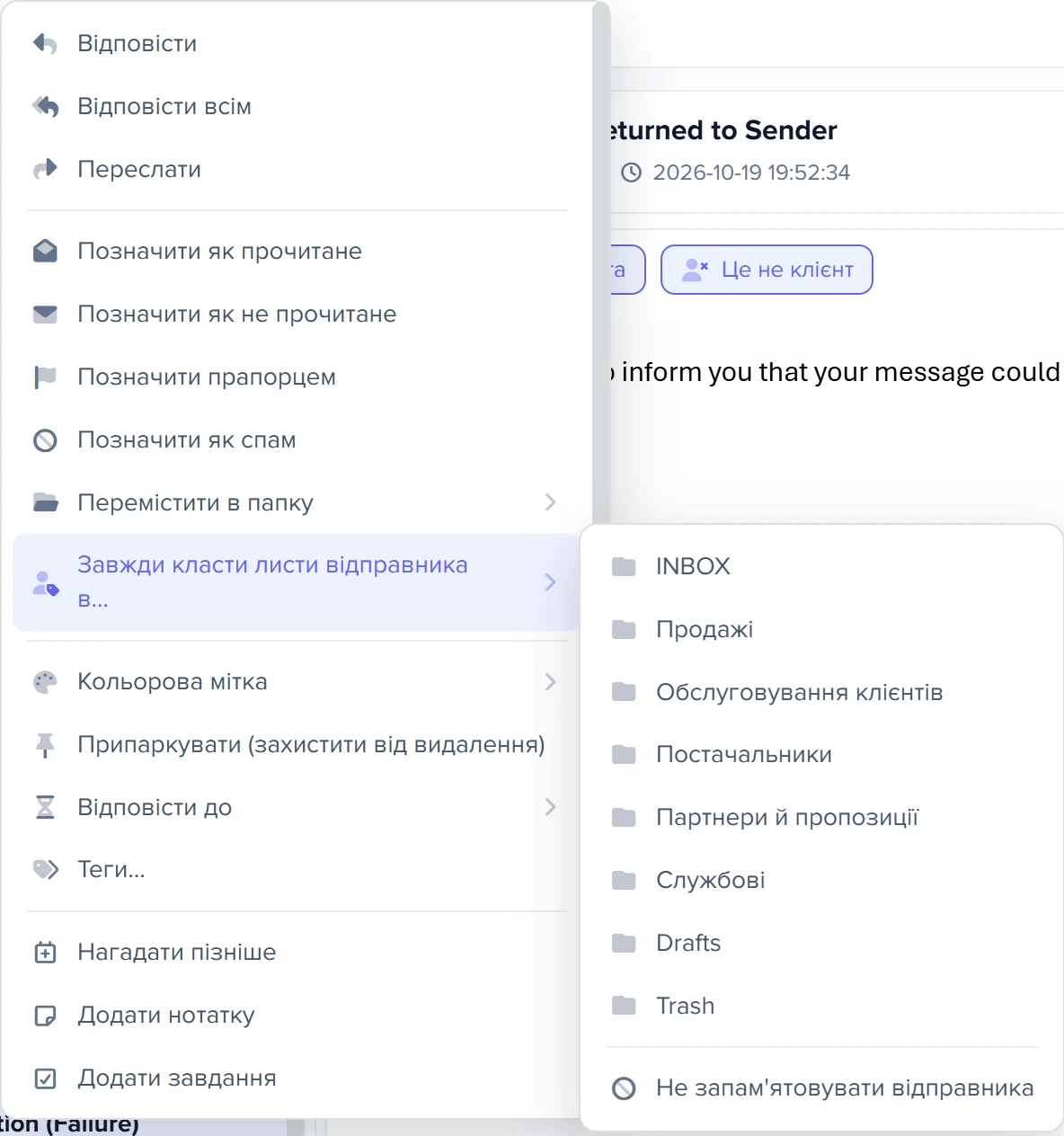Click the Обслуговування клієнтів folder icon
The height and width of the screenshot is (1136, 1064).
click(624, 692)
